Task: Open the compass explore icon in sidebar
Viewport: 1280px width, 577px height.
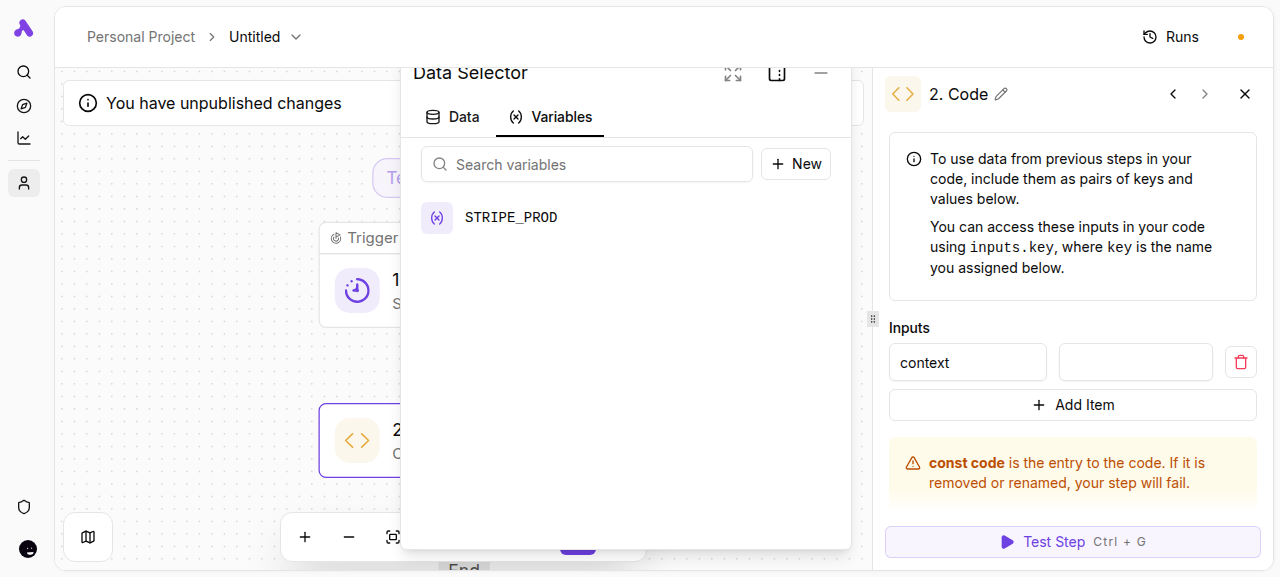Action: click(x=24, y=106)
